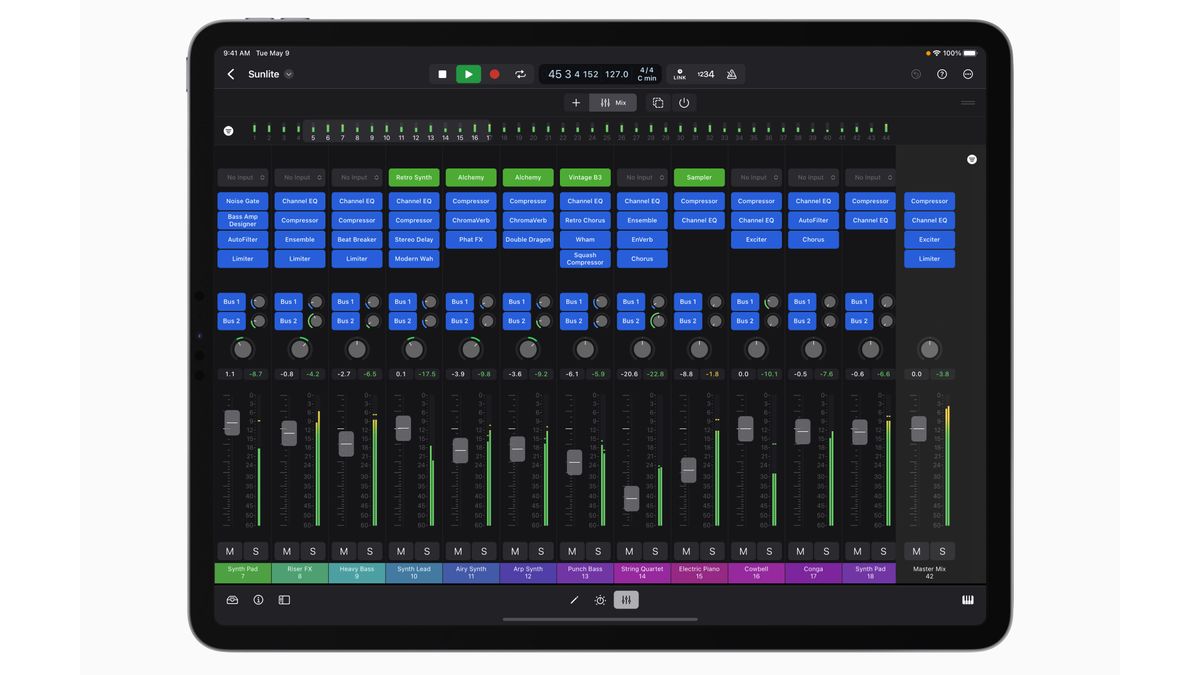Open the more options menu top right
Image resolution: width=1200 pixels, height=675 pixels.
[967, 74]
